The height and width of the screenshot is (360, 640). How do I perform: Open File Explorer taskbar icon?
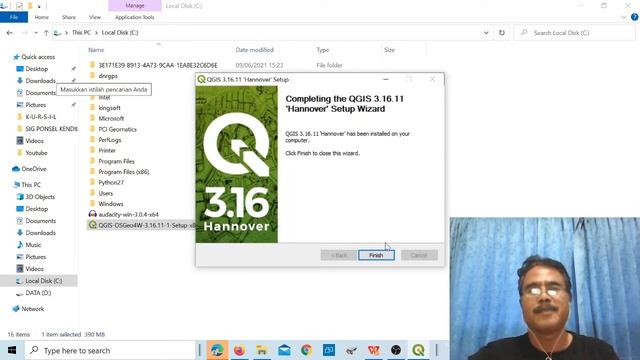(x=262, y=350)
